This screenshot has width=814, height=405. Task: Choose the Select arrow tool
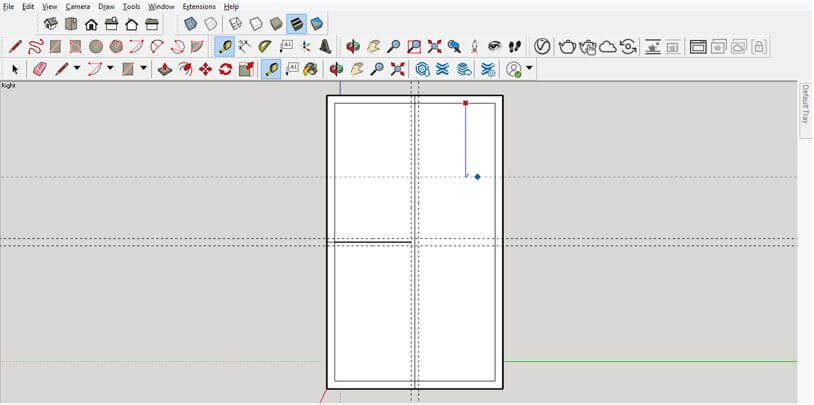click(15, 69)
